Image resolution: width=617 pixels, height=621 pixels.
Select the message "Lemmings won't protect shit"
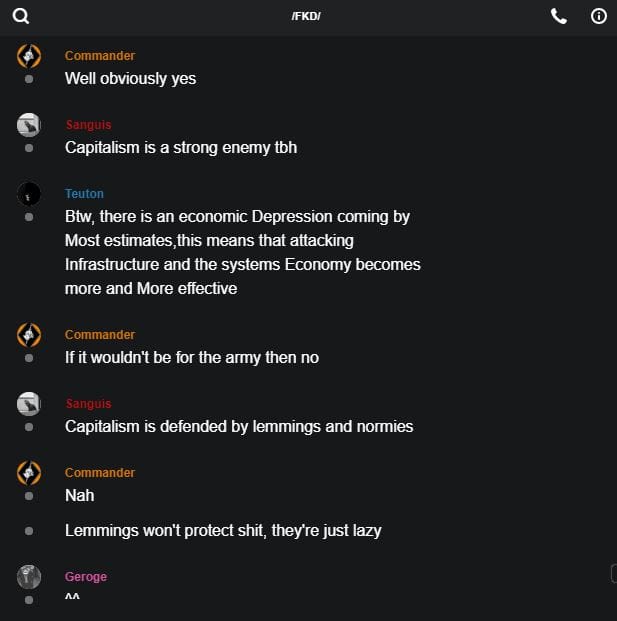pos(223,531)
